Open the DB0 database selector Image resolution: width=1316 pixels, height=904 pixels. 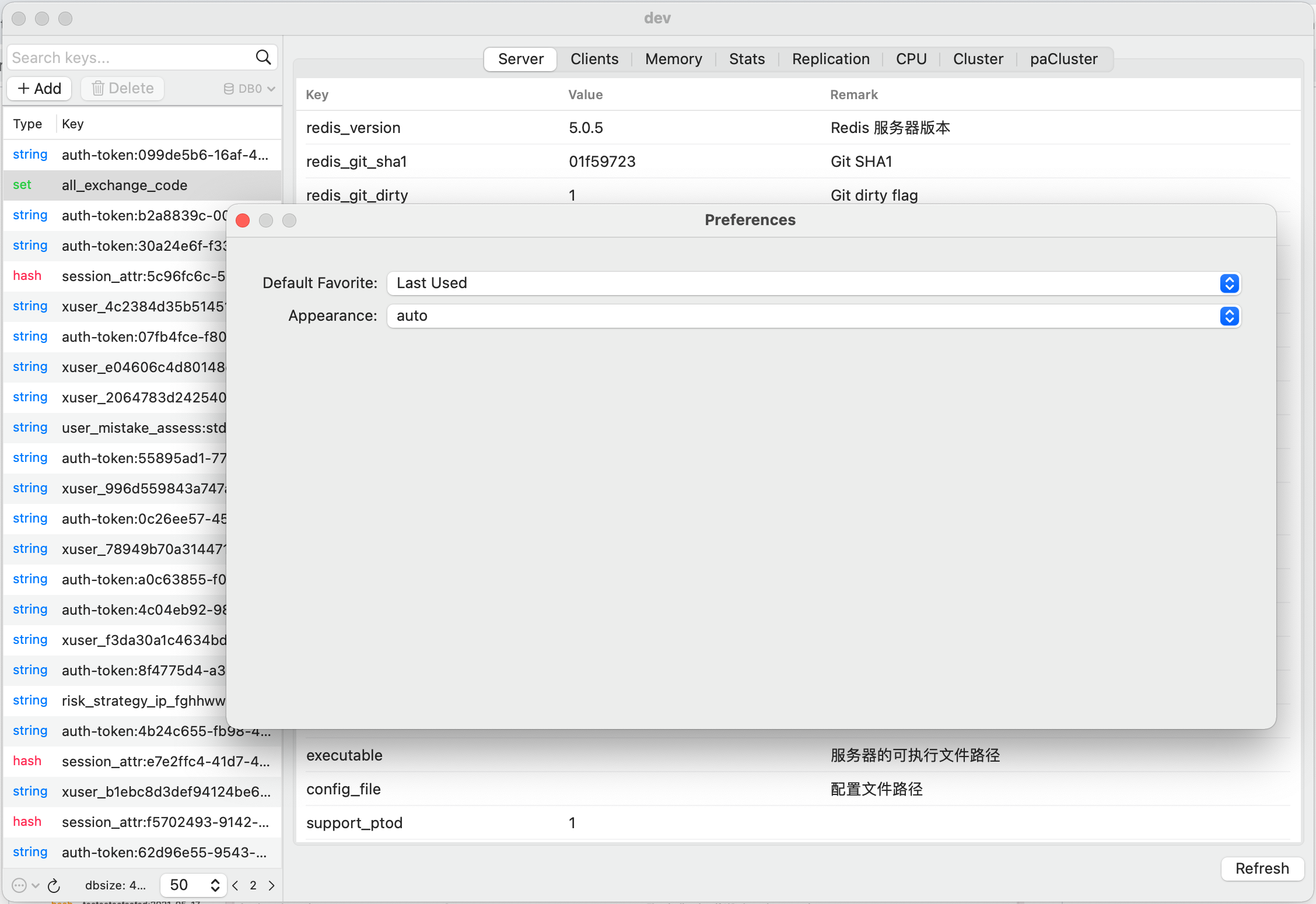[249, 89]
